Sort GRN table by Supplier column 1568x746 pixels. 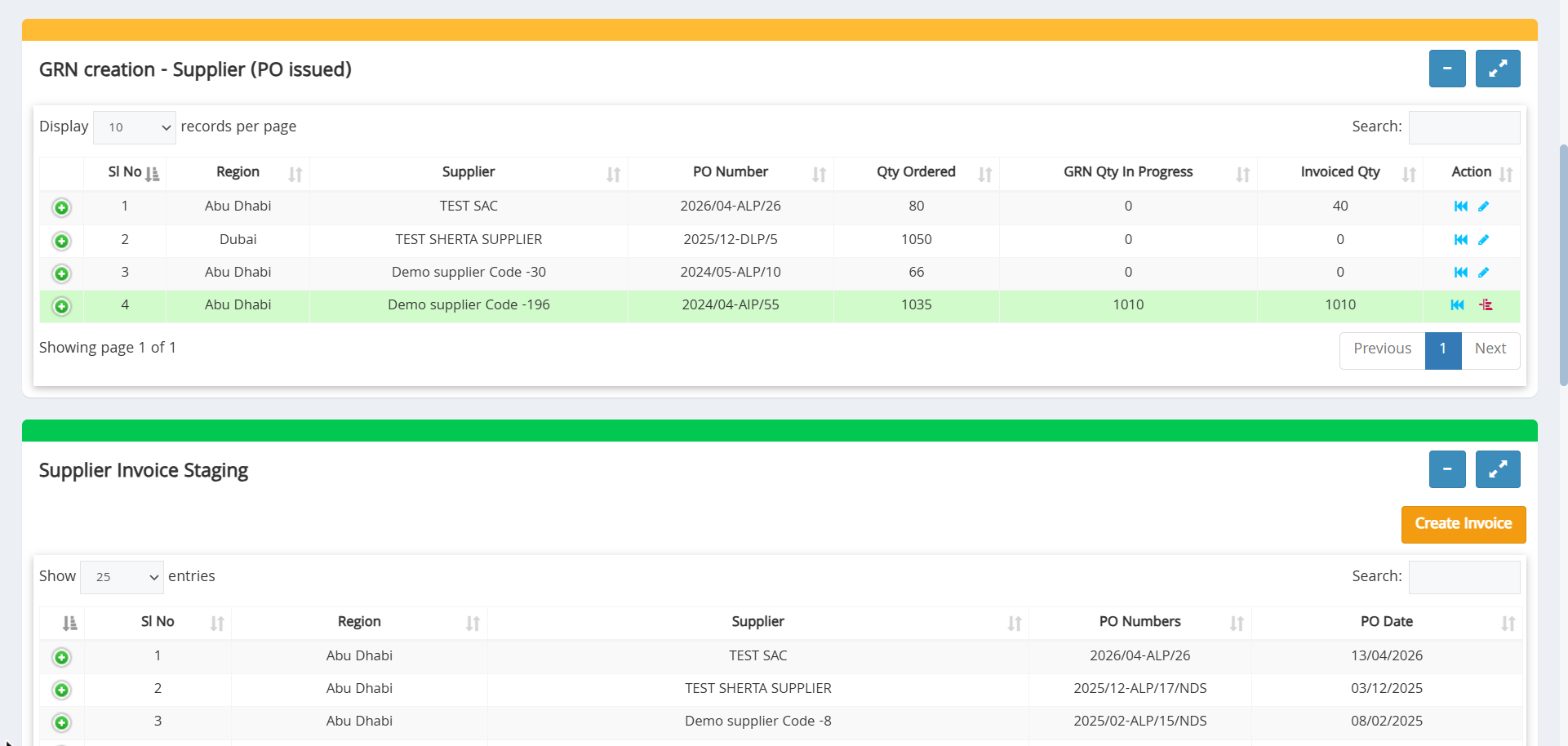(x=469, y=172)
